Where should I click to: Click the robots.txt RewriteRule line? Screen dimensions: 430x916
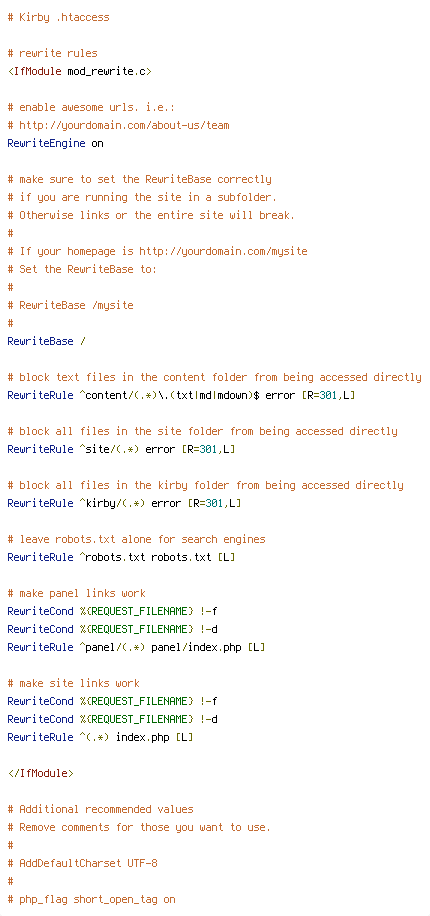(x=121, y=557)
